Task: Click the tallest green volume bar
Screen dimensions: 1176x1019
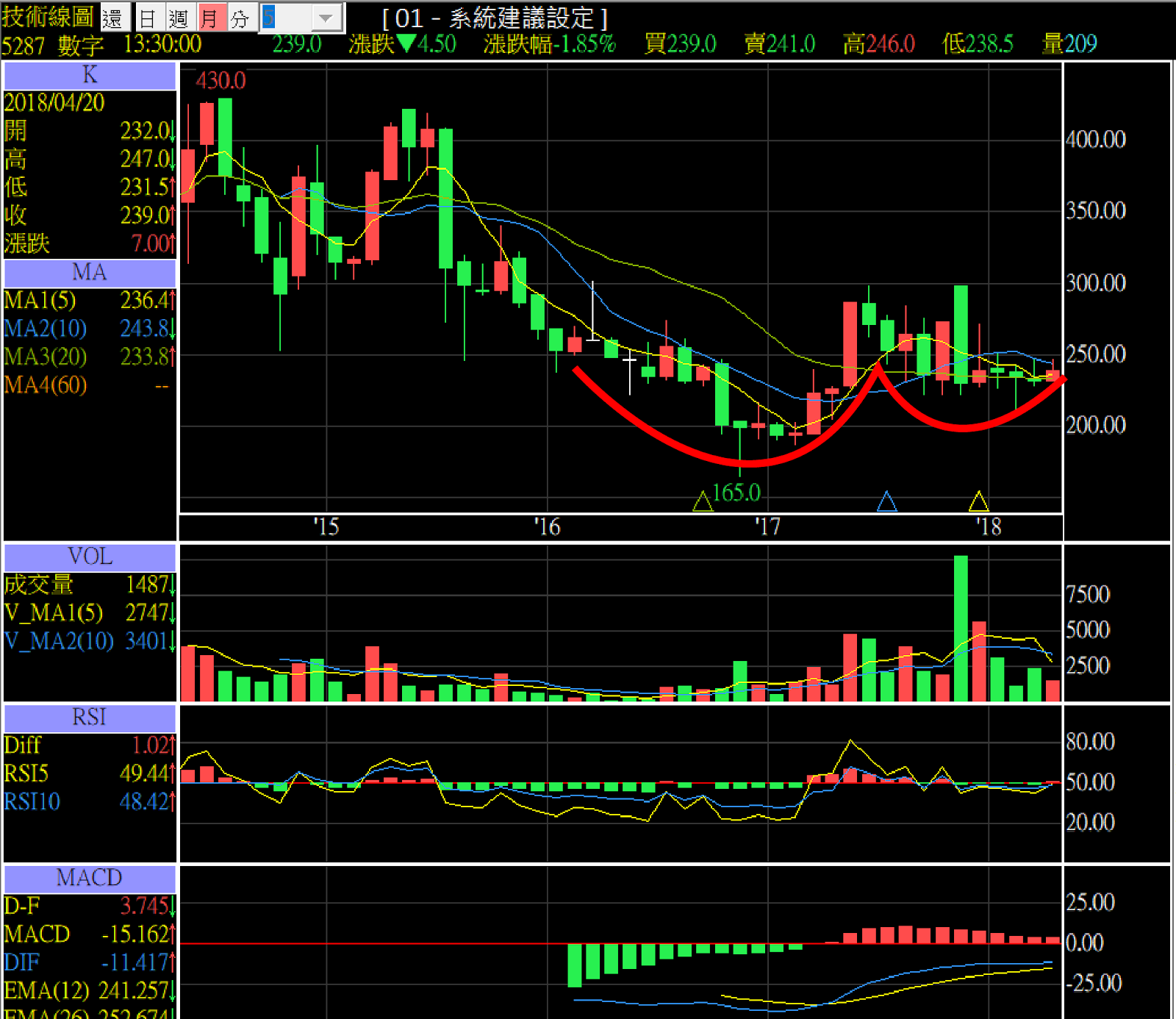Action: [x=961, y=628]
